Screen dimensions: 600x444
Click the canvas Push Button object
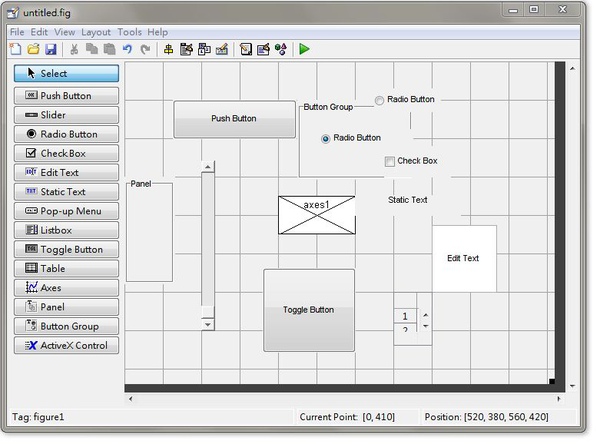pyautogui.click(x=235, y=119)
